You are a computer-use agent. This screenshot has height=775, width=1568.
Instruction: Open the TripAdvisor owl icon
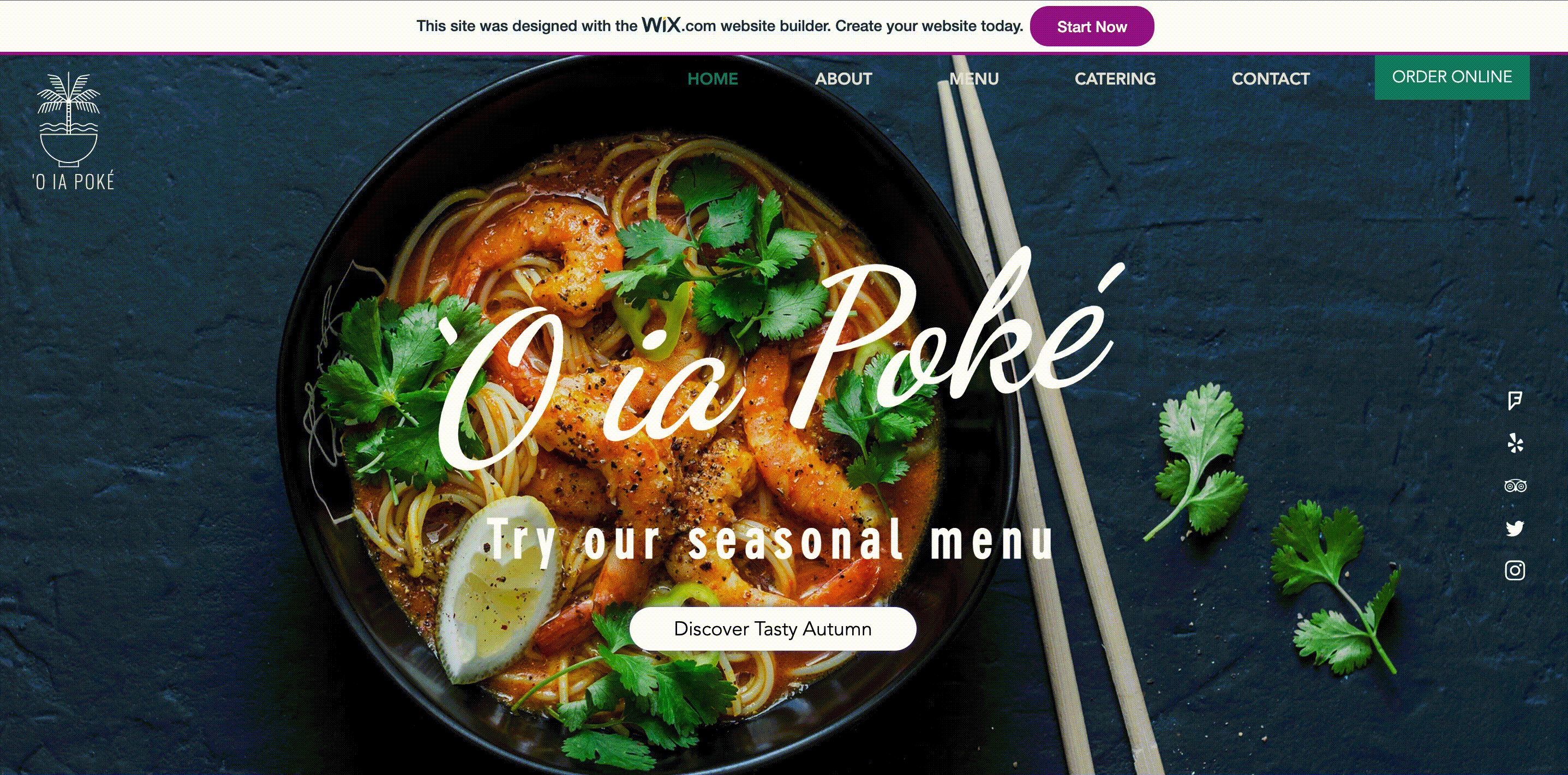pyautogui.click(x=1515, y=485)
